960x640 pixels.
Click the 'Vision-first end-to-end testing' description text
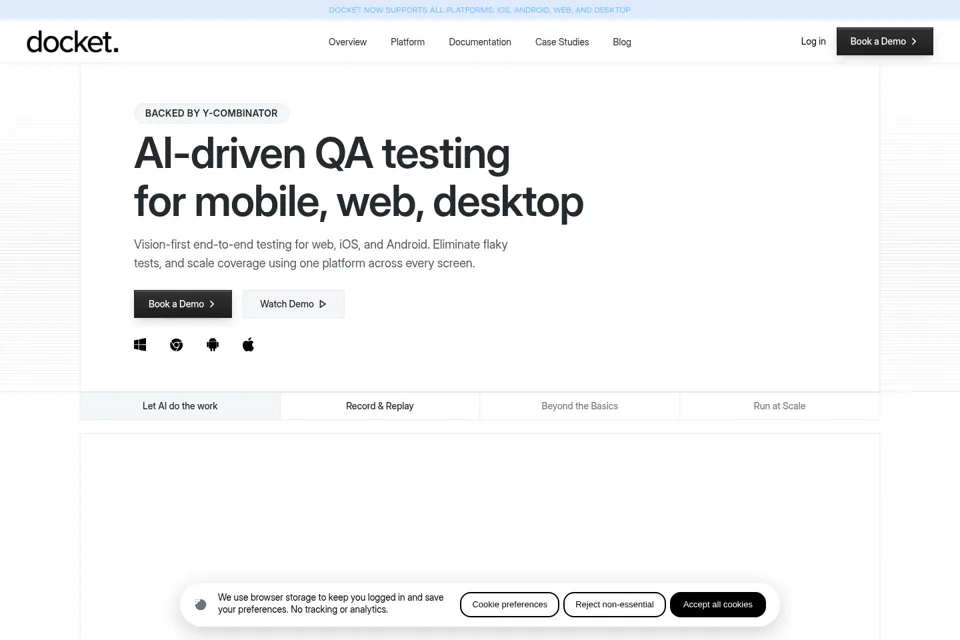coord(321,254)
